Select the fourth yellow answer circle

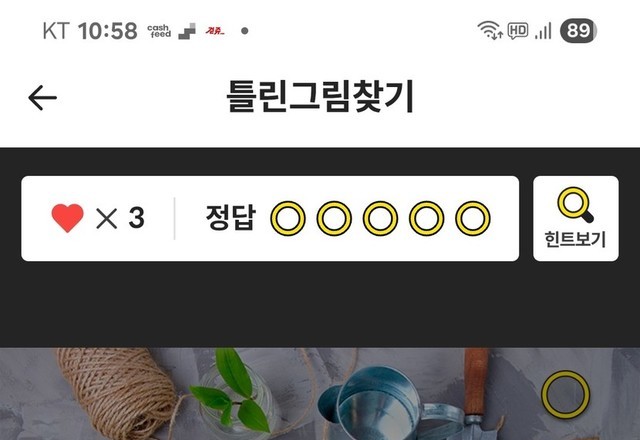pyautogui.click(x=427, y=218)
